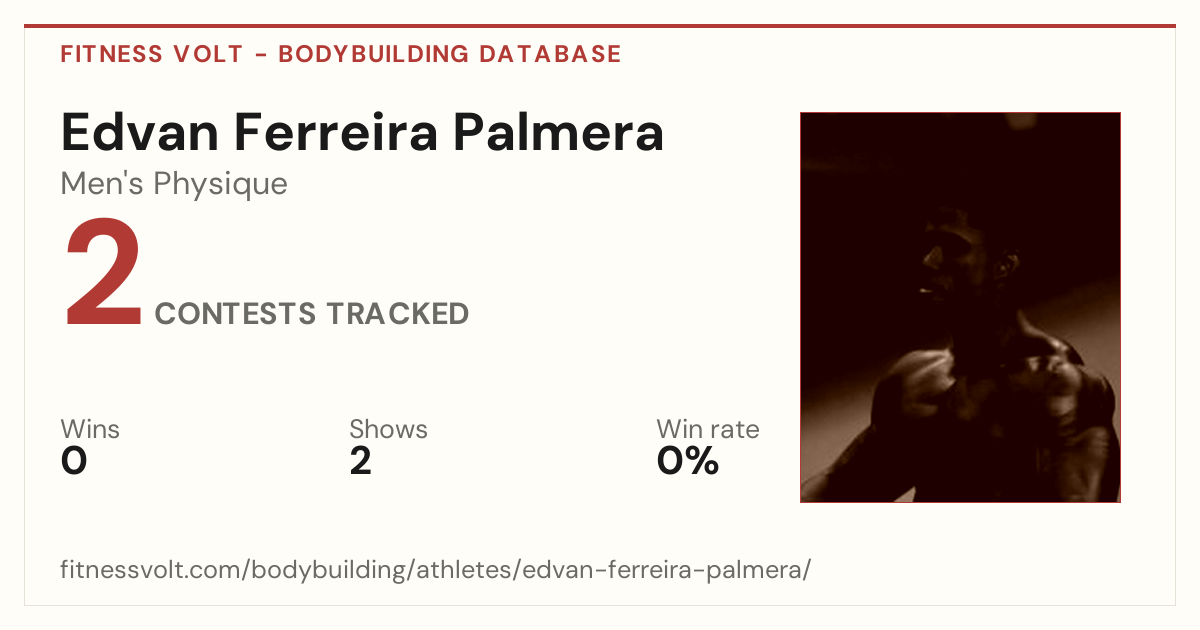Click the red top border line

(600, 26)
